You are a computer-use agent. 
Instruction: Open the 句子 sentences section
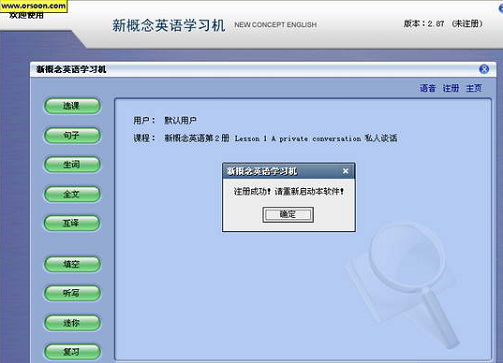[x=72, y=135]
